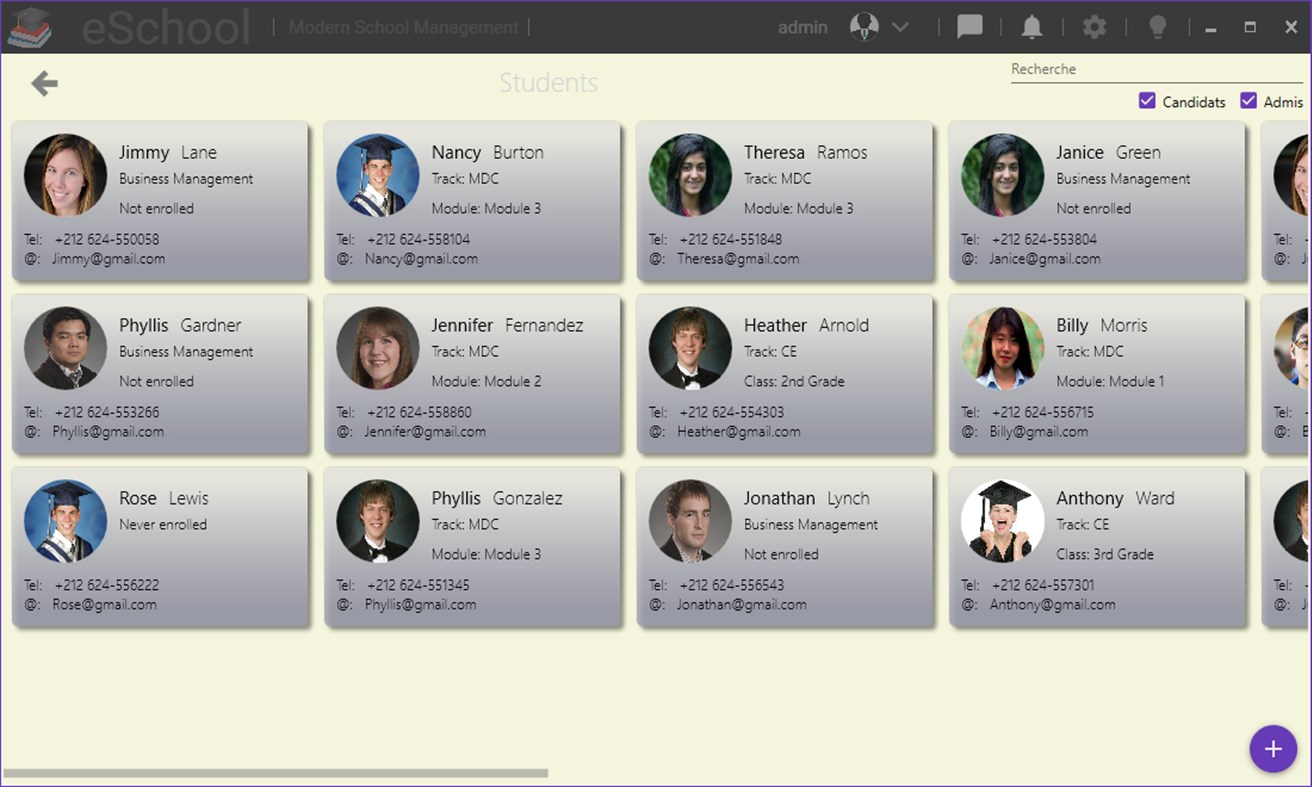1312x787 pixels.
Task: Select the Students page title
Action: [x=549, y=83]
